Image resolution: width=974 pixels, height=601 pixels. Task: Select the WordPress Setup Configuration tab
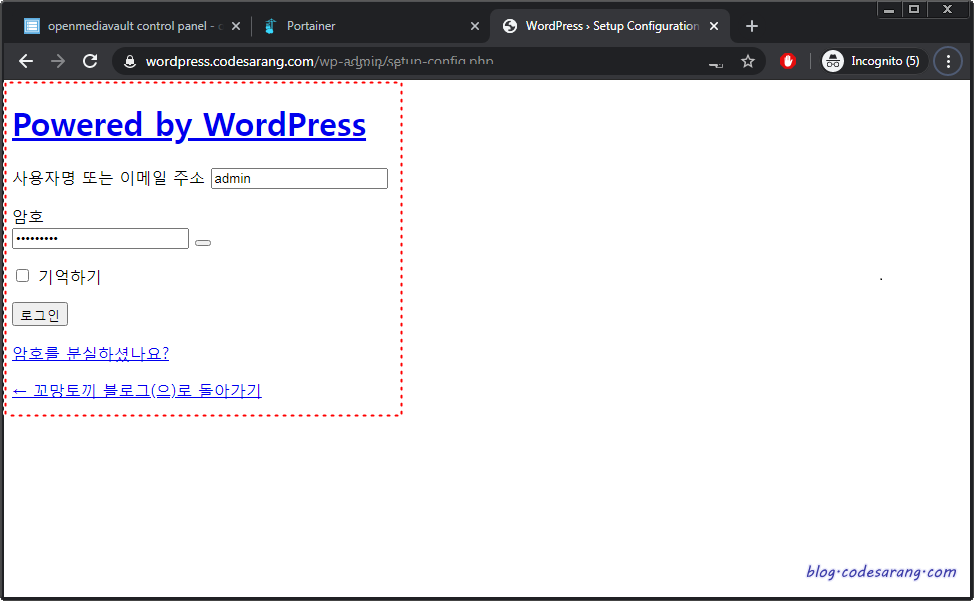tap(609, 26)
